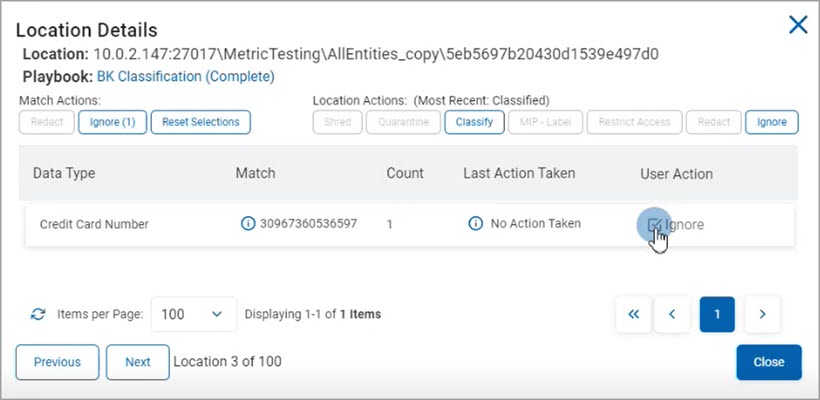This screenshot has height=400, width=820.
Task: Click the Classify location action
Action: (474, 122)
